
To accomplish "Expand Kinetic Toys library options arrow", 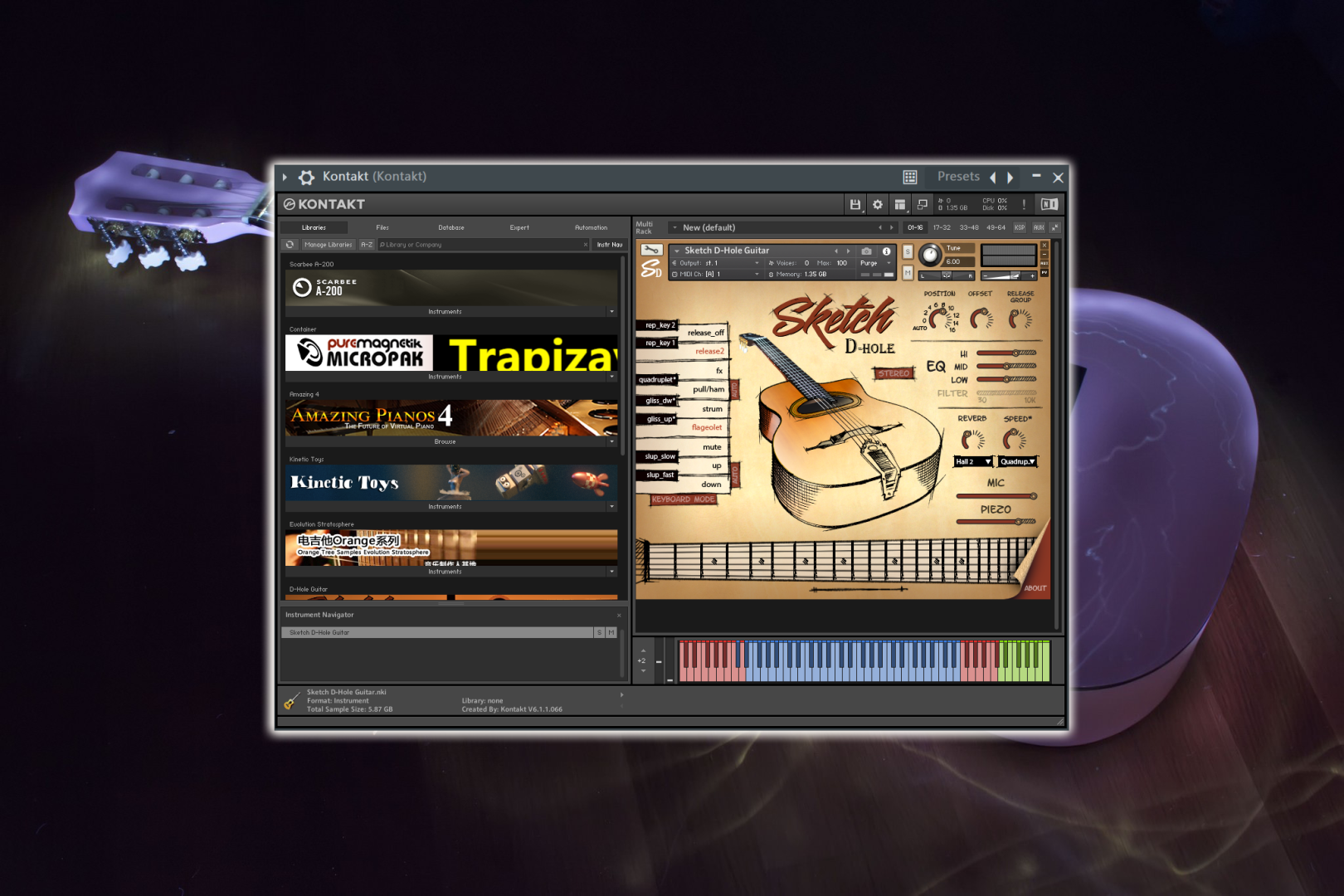I will (x=612, y=506).
